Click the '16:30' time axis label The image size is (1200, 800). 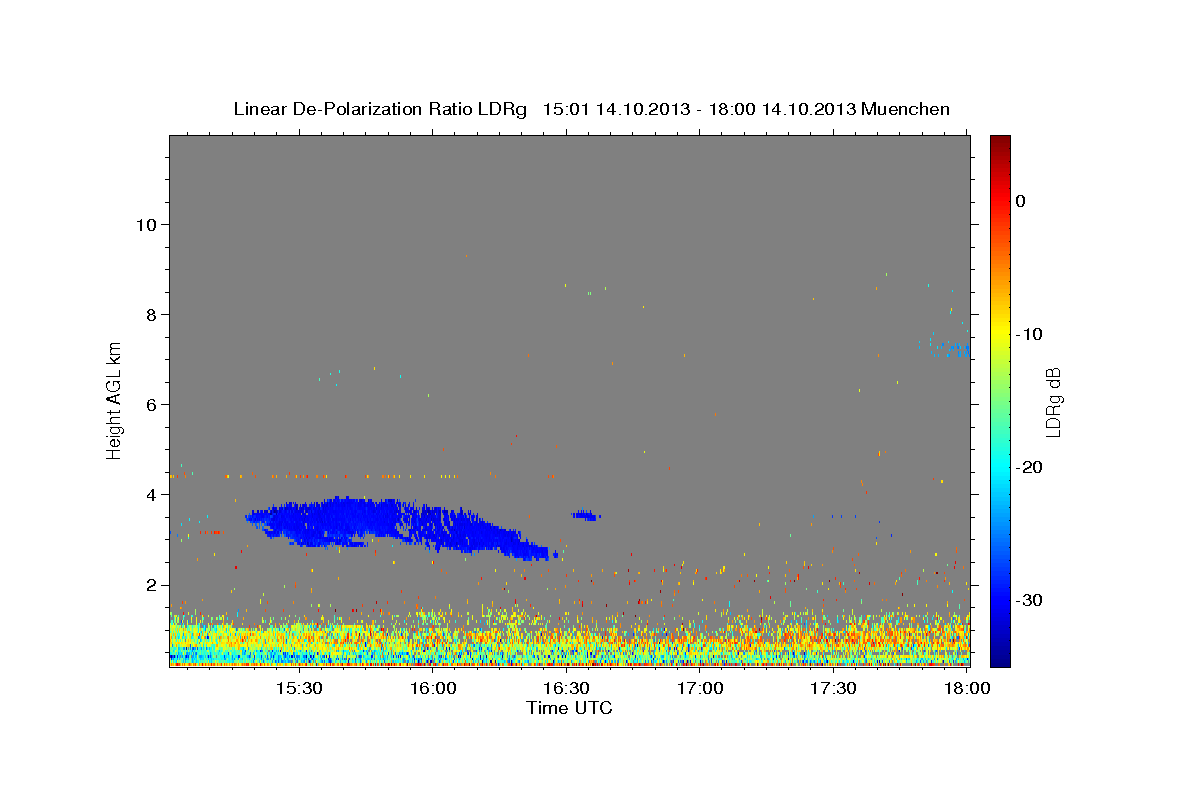click(566, 689)
